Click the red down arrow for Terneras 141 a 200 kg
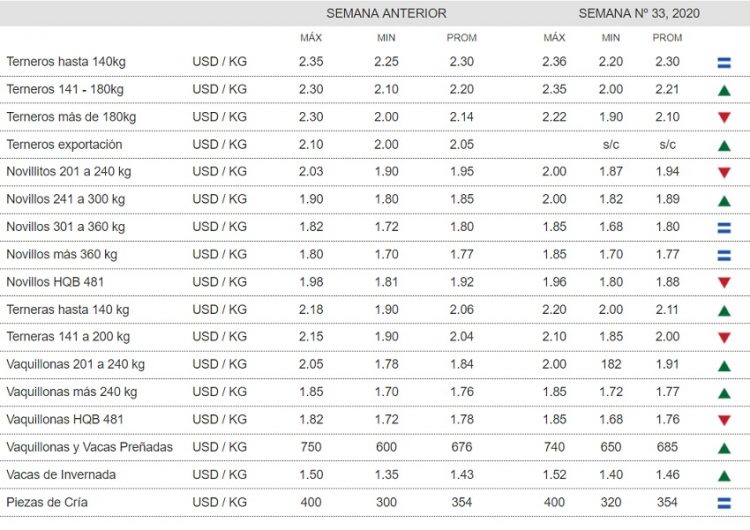 click(x=722, y=338)
